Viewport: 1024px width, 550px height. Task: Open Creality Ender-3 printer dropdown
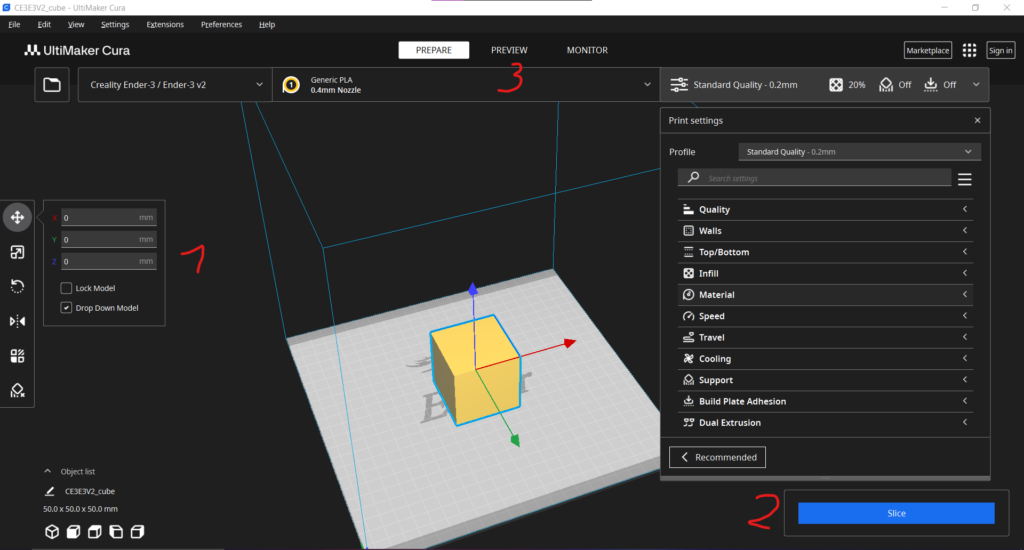point(175,85)
